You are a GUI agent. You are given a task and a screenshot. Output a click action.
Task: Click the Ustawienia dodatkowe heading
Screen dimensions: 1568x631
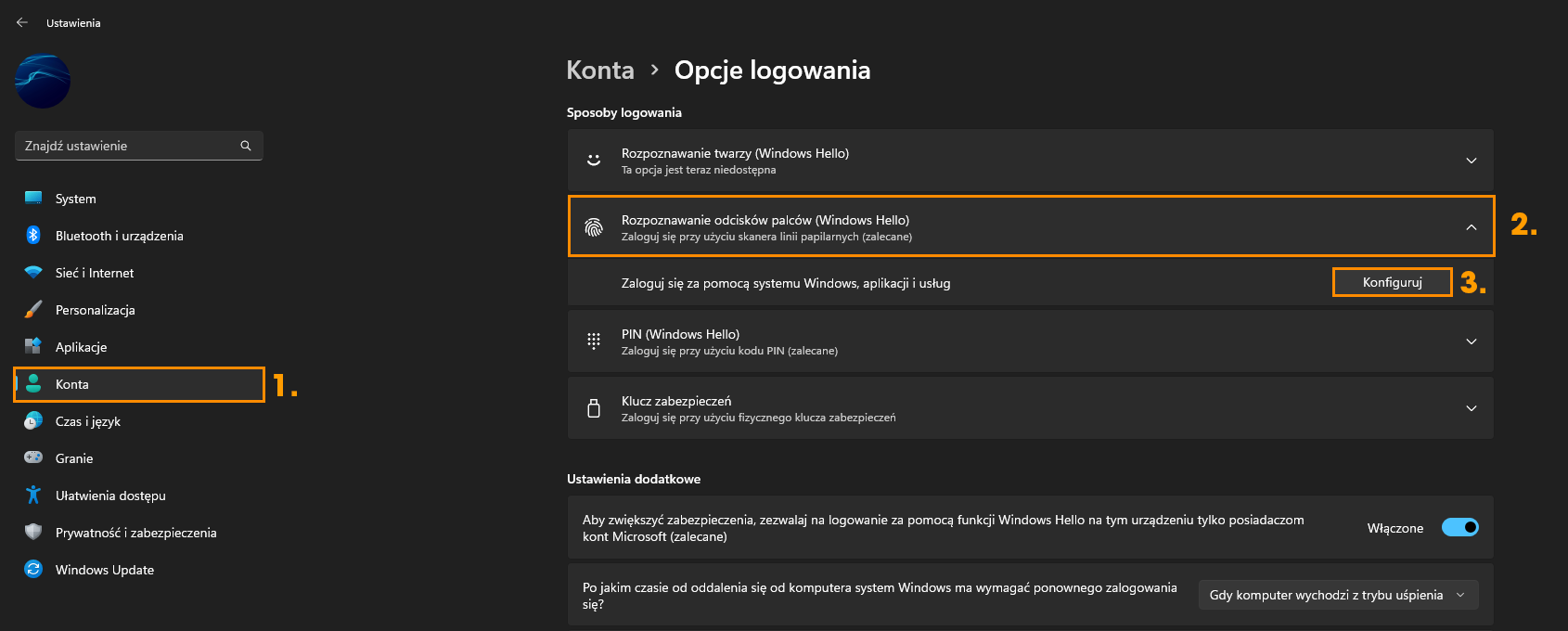(634, 479)
